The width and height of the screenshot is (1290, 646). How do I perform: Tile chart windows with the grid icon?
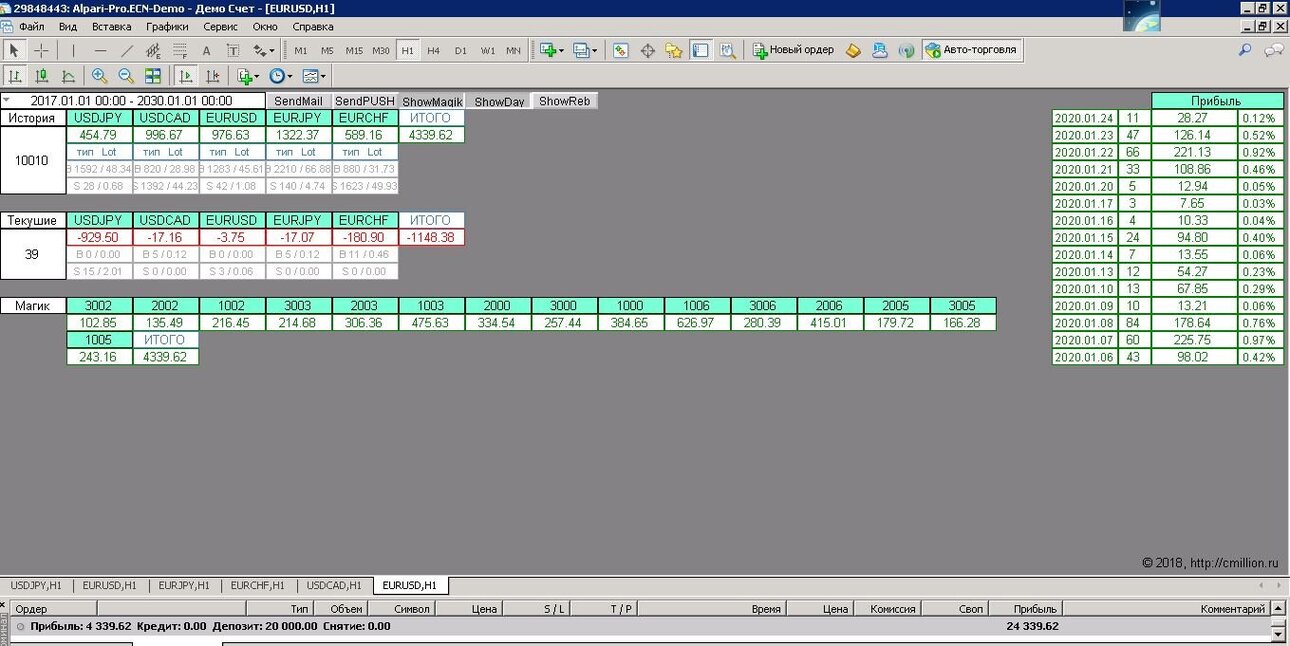(153, 75)
